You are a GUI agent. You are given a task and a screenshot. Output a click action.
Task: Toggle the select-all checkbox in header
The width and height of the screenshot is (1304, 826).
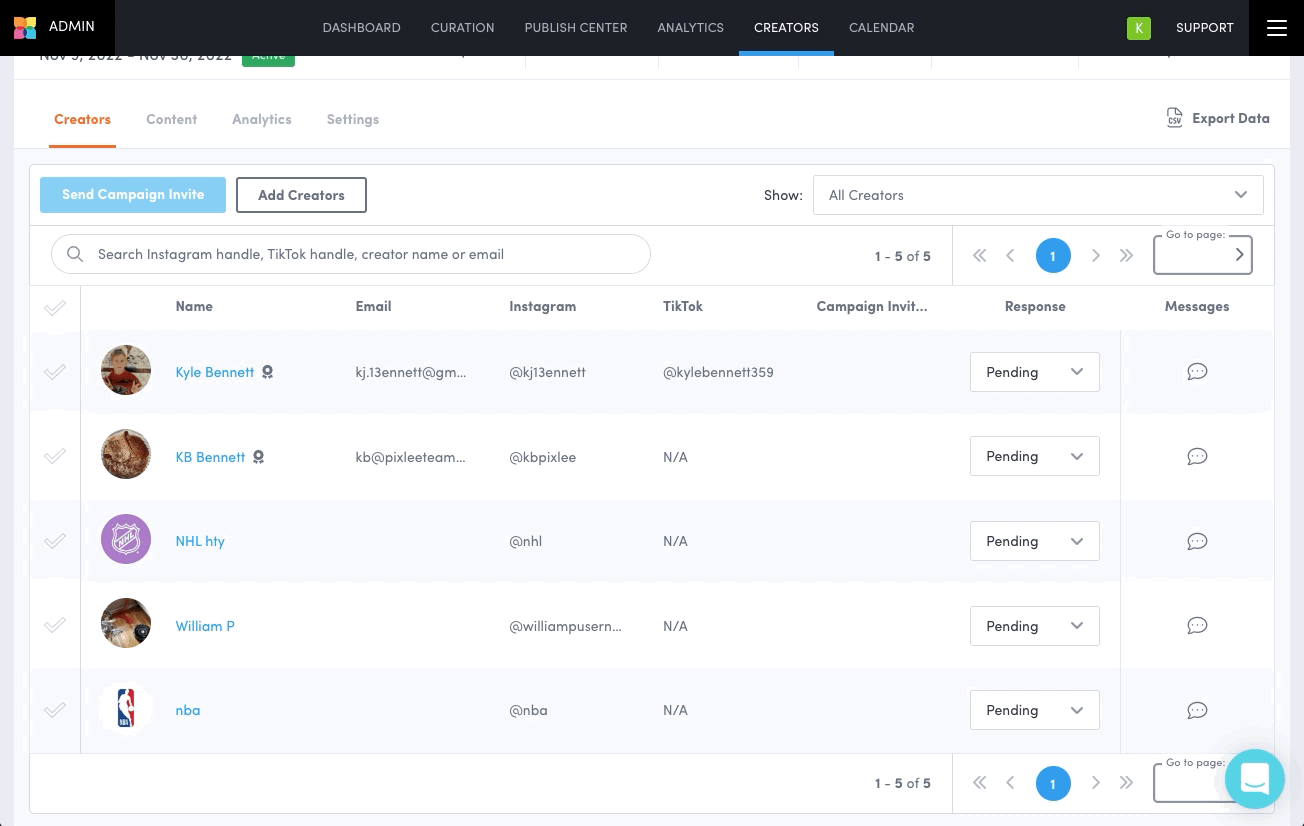click(55, 308)
